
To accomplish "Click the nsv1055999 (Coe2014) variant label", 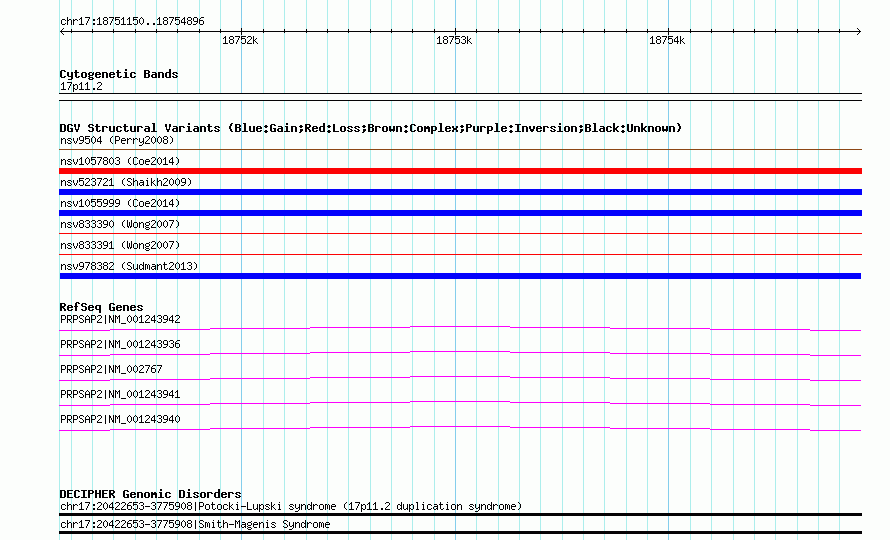I will coord(120,203).
